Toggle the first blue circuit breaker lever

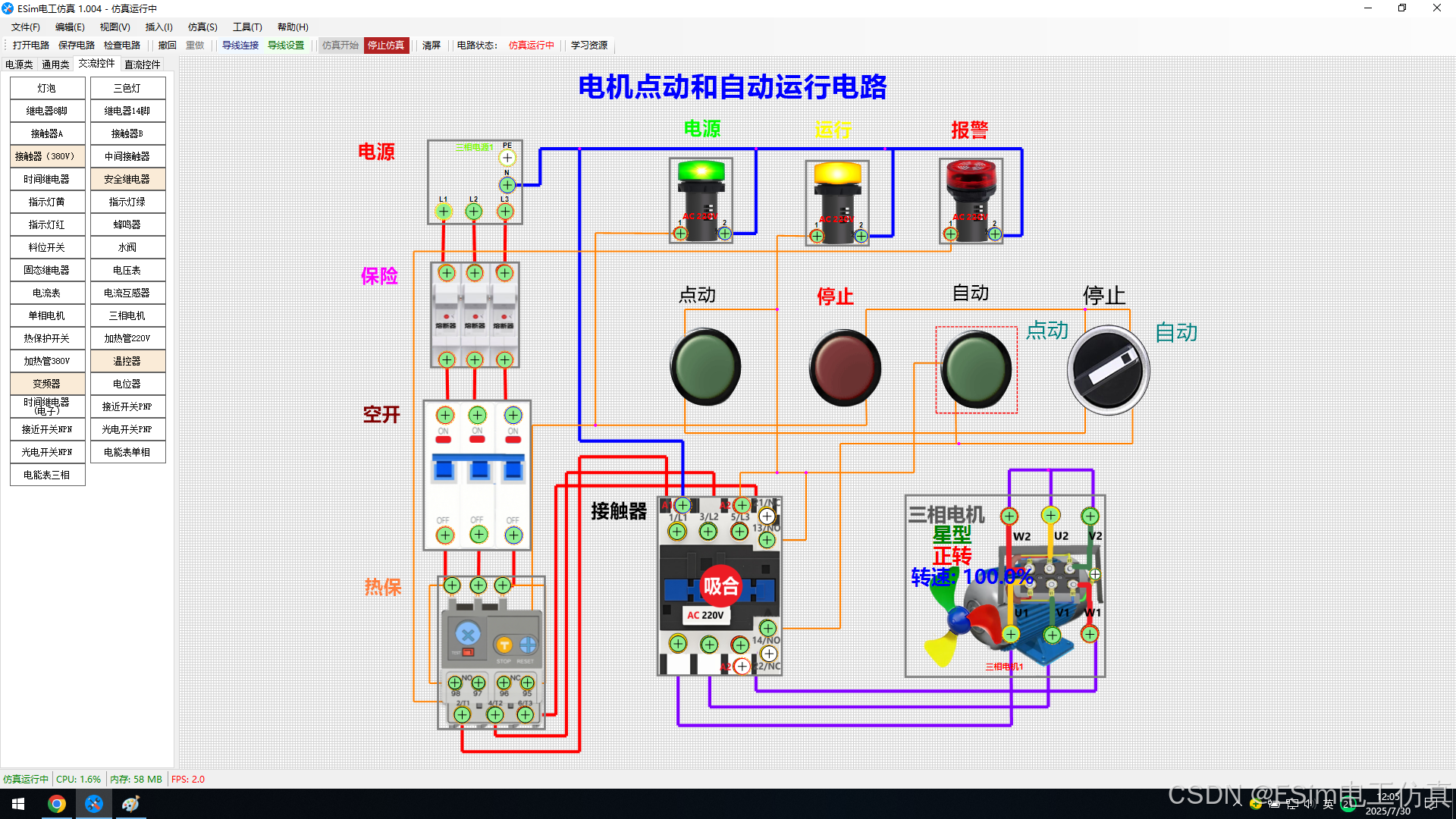click(x=444, y=470)
